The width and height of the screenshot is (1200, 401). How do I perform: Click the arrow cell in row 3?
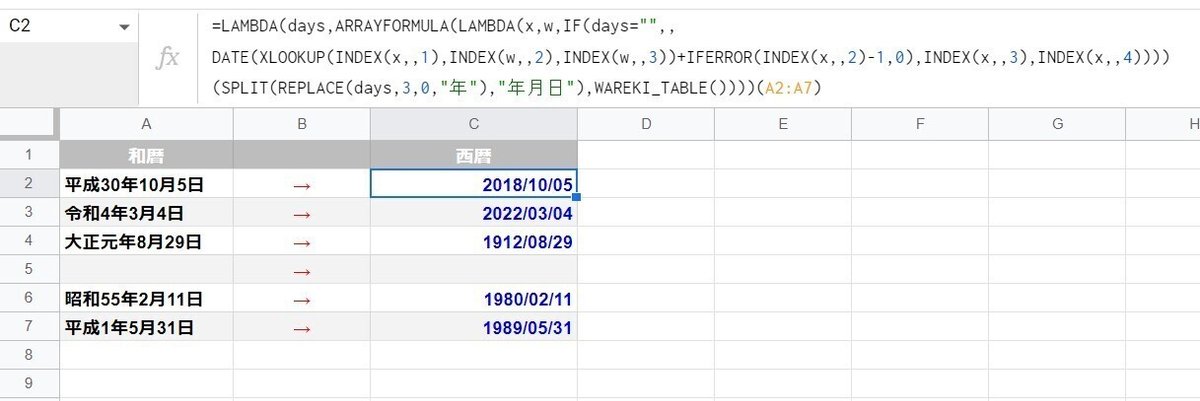coord(302,213)
